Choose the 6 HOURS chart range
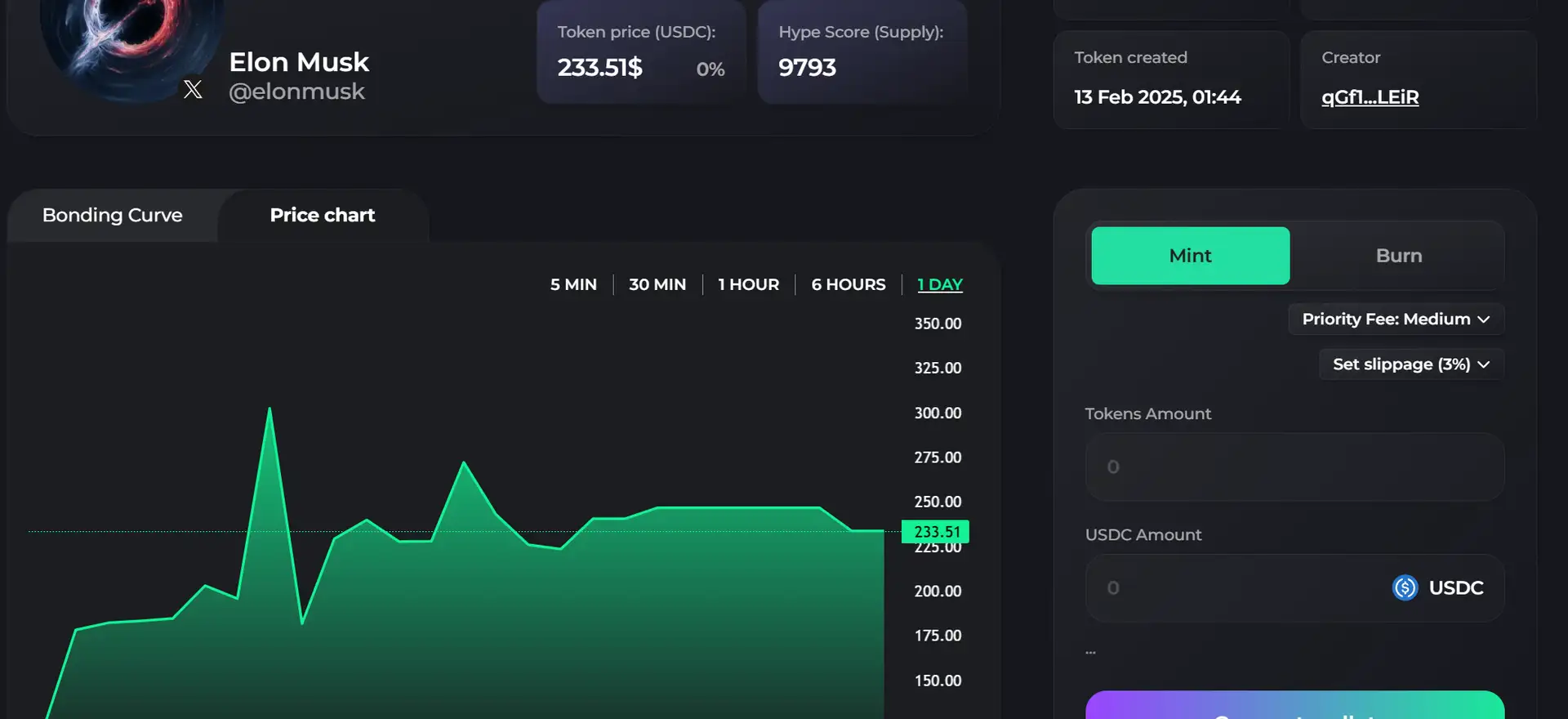Screen dimensions: 1568x719 (x=848, y=284)
